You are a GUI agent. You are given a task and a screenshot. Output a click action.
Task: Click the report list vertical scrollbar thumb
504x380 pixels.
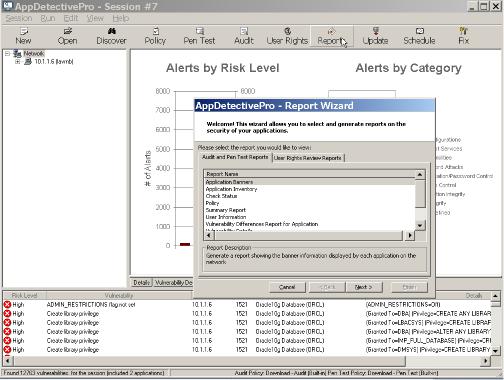point(420,193)
